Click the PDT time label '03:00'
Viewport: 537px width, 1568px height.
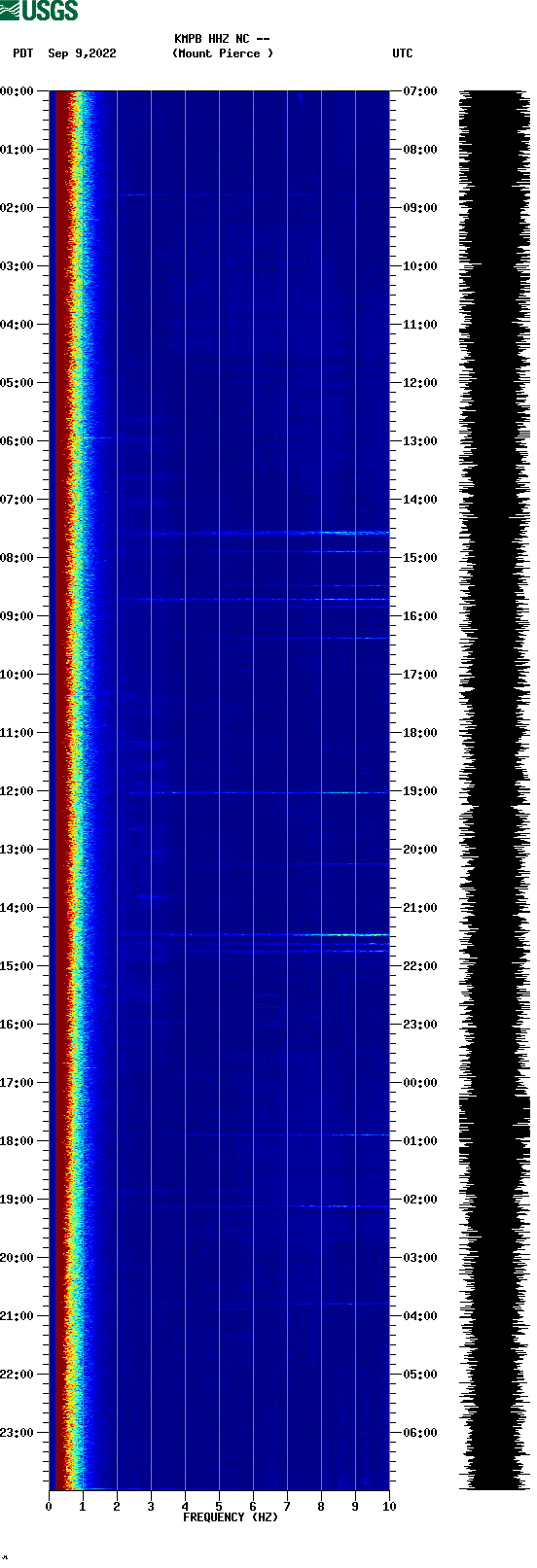17,266
